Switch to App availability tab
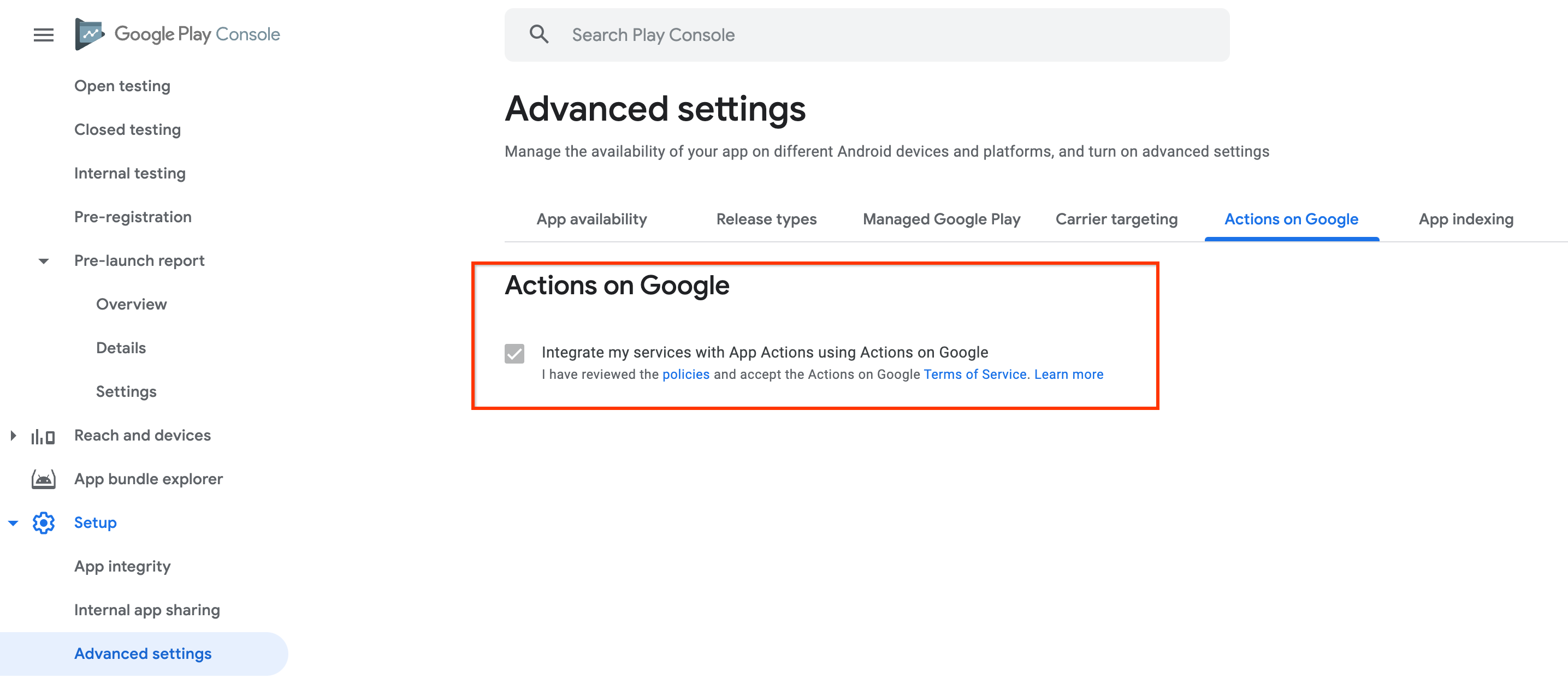 pyautogui.click(x=592, y=219)
